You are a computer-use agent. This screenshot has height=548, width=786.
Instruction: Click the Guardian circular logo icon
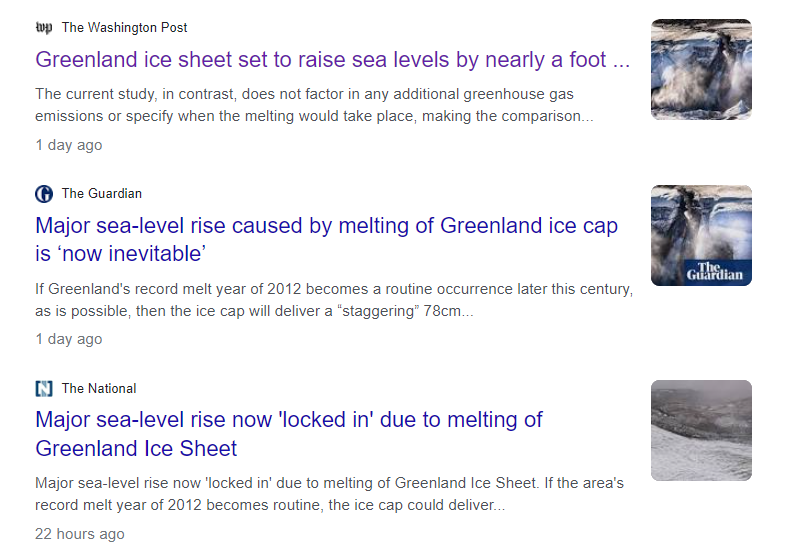[x=44, y=194]
